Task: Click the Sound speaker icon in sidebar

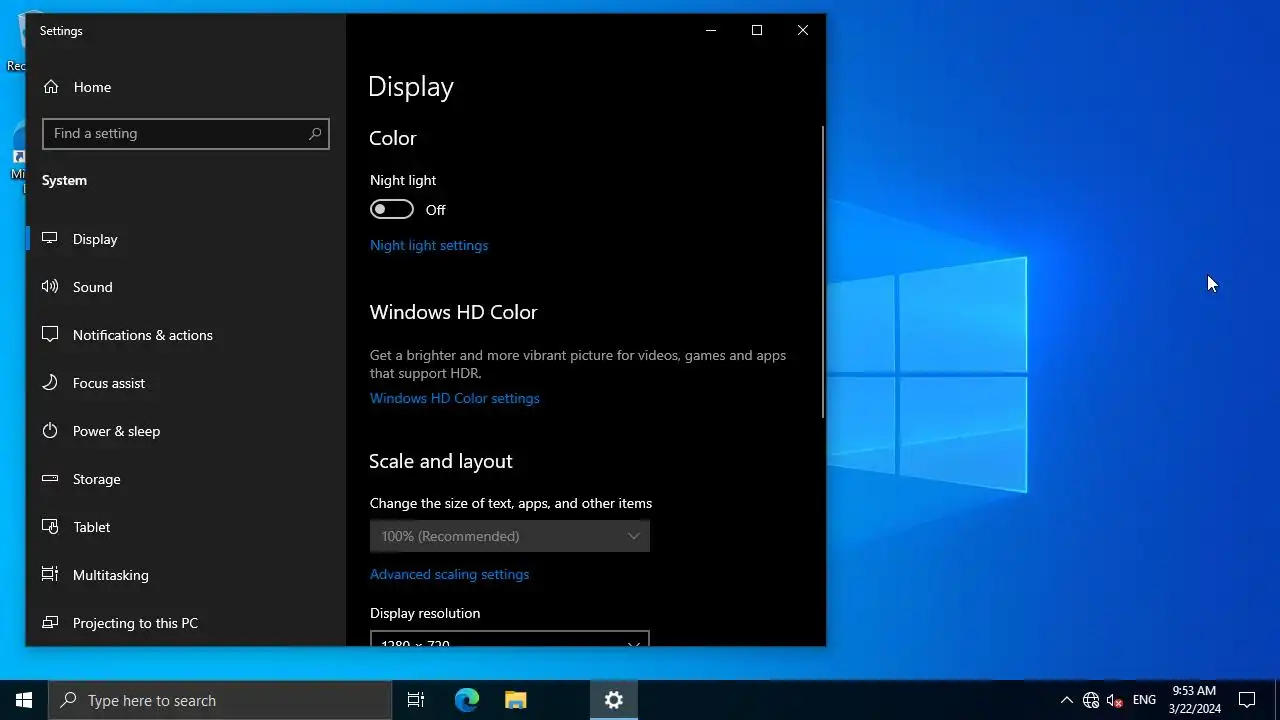Action: 50,287
